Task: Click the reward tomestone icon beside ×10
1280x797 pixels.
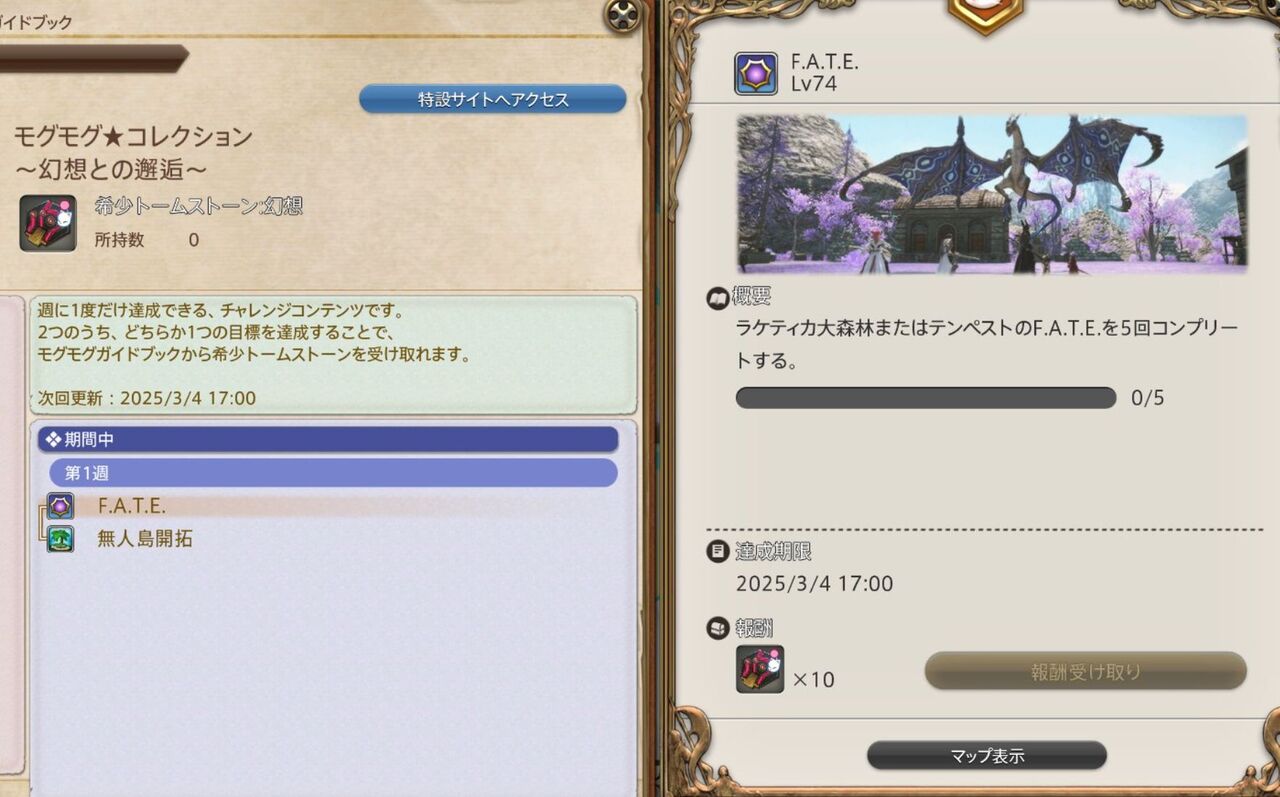Action: click(760, 669)
